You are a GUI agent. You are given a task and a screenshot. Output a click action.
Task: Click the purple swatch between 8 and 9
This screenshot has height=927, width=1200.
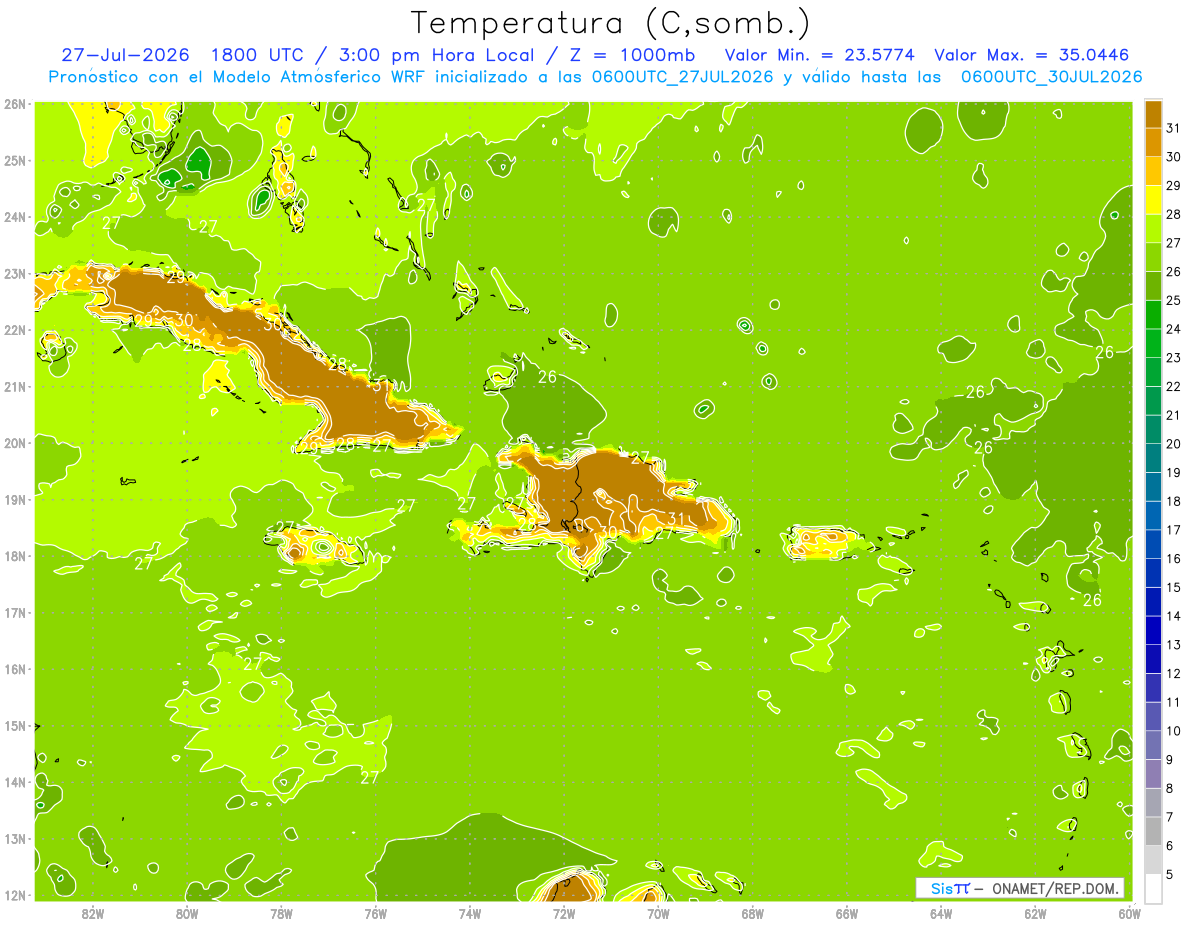point(1153,774)
